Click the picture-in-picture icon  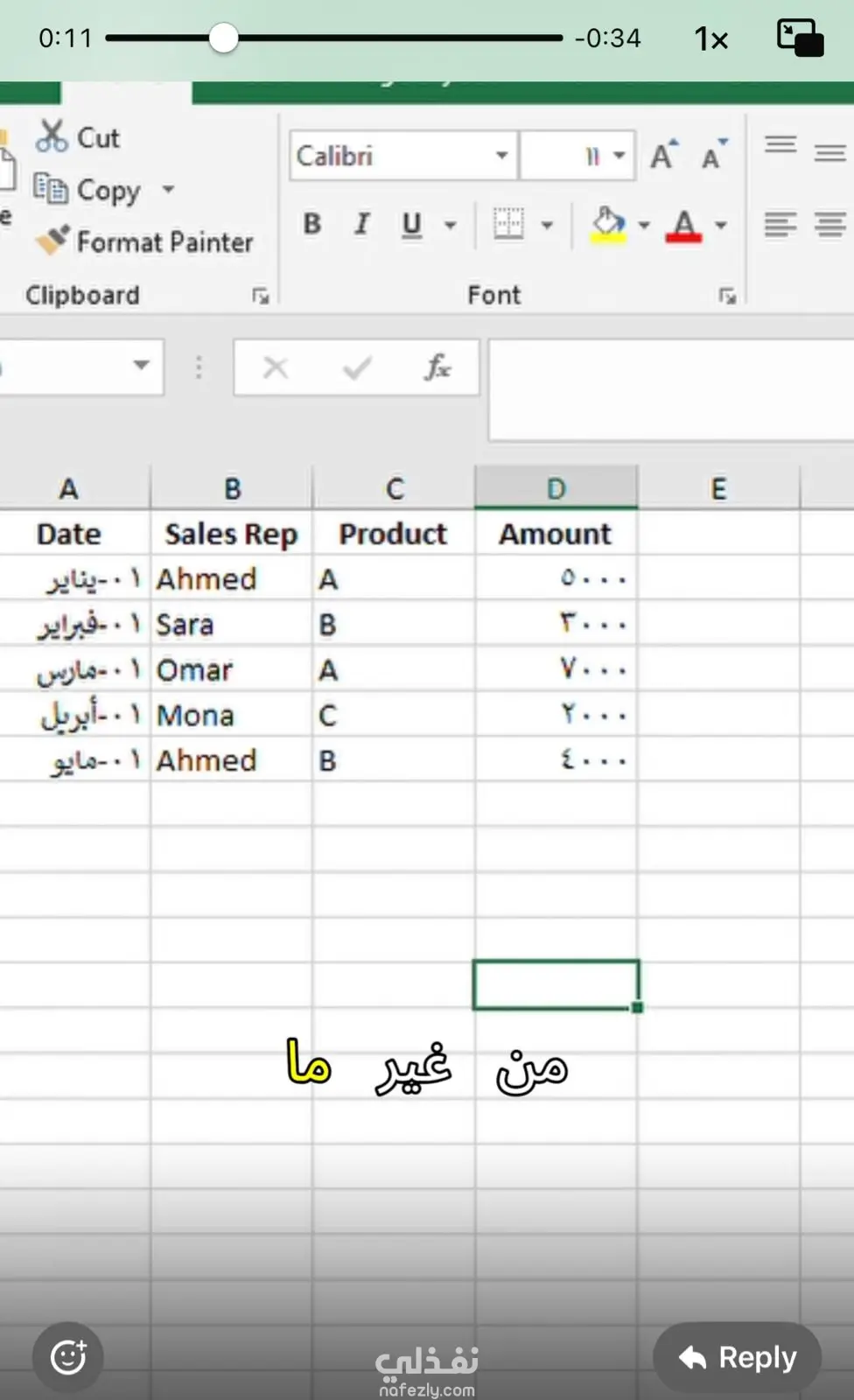coord(800,38)
